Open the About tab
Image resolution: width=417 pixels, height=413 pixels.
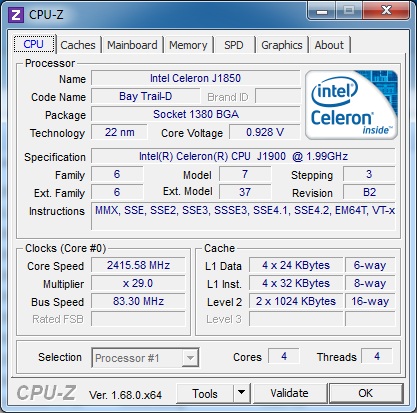329,45
